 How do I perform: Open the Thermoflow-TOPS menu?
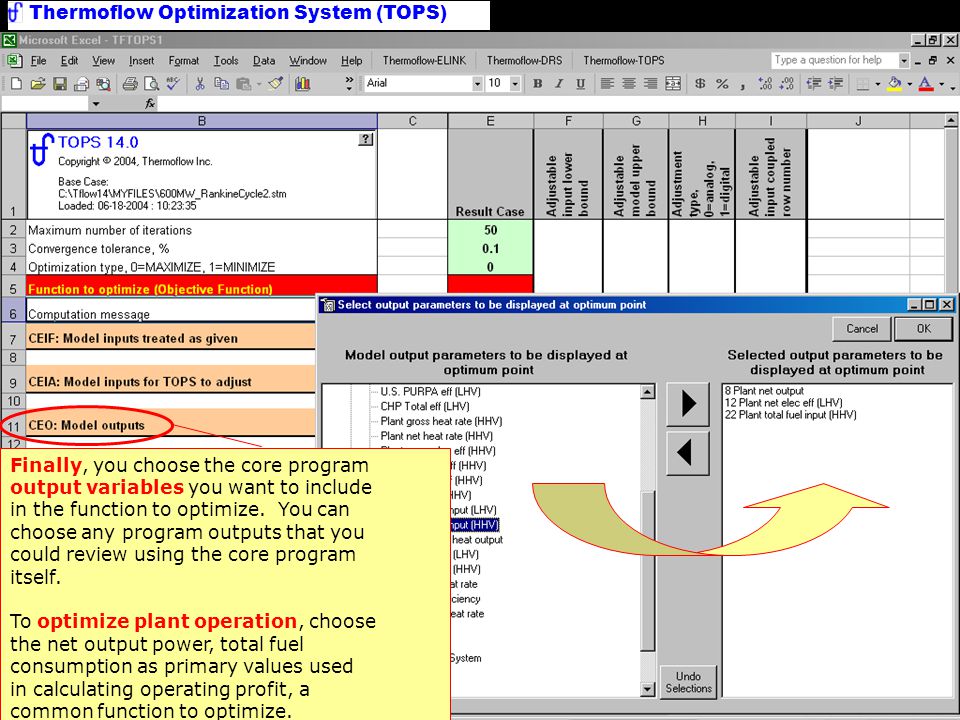click(623, 61)
